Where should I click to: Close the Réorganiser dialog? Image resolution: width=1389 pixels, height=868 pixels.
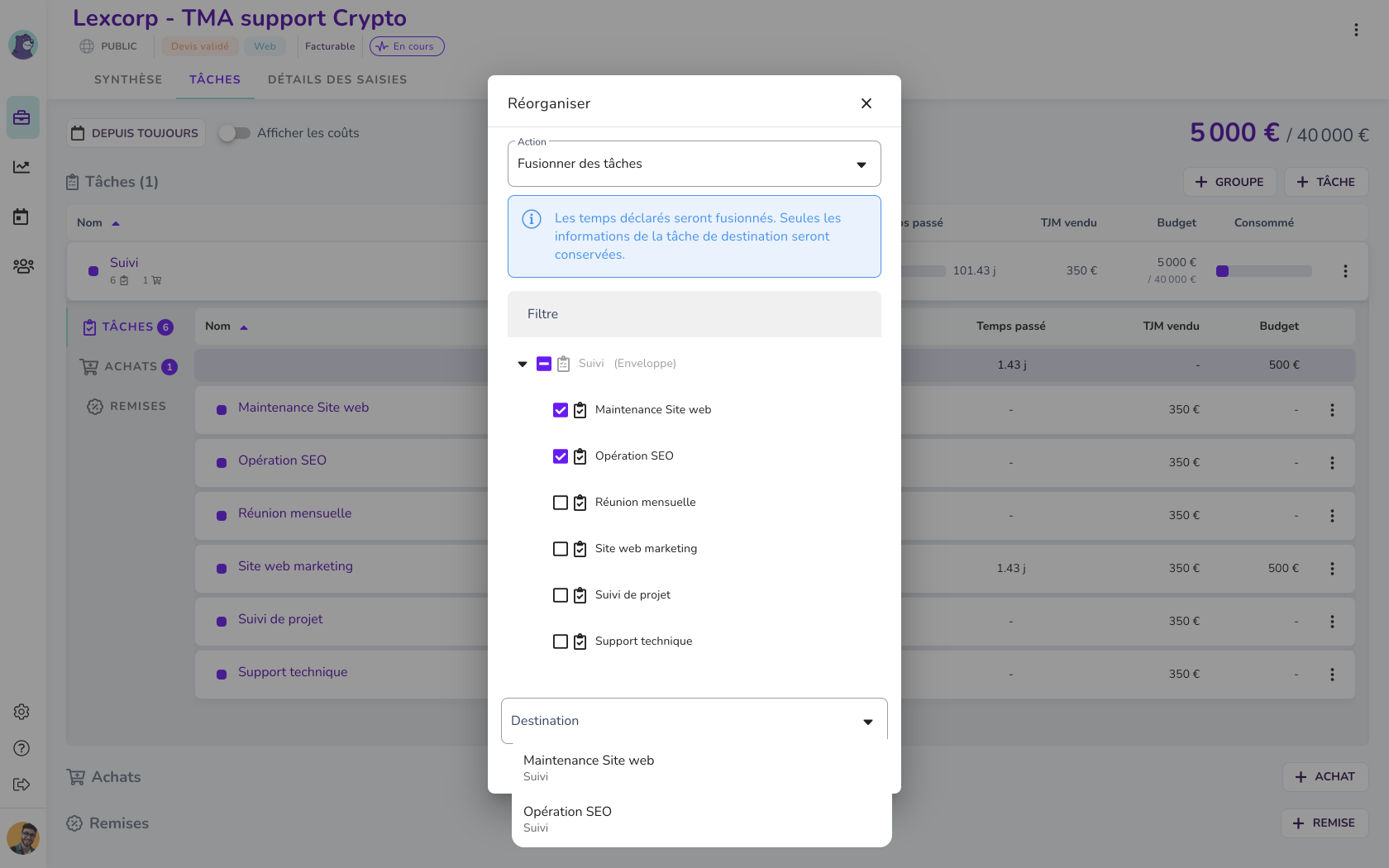(866, 103)
